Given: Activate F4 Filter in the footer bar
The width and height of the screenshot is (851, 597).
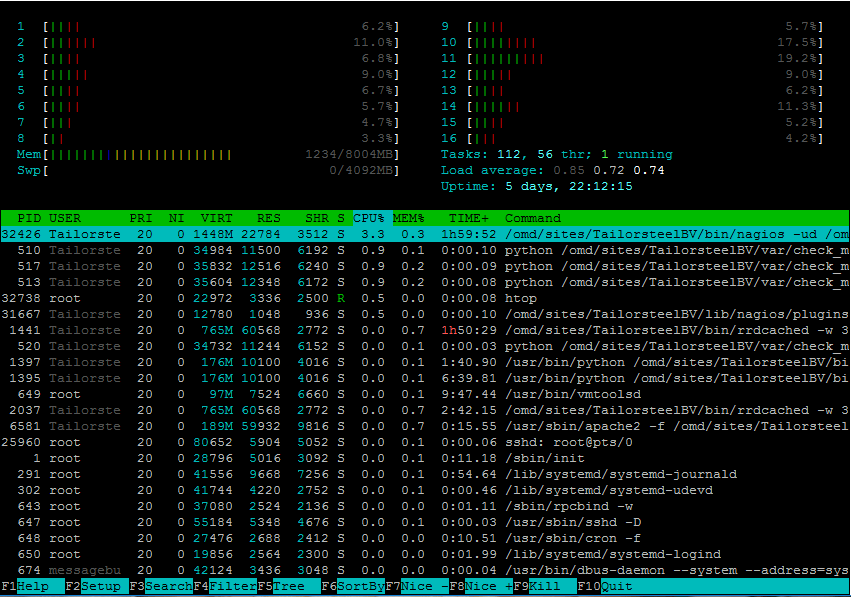Looking at the screenshot, I should pos(225,587).
